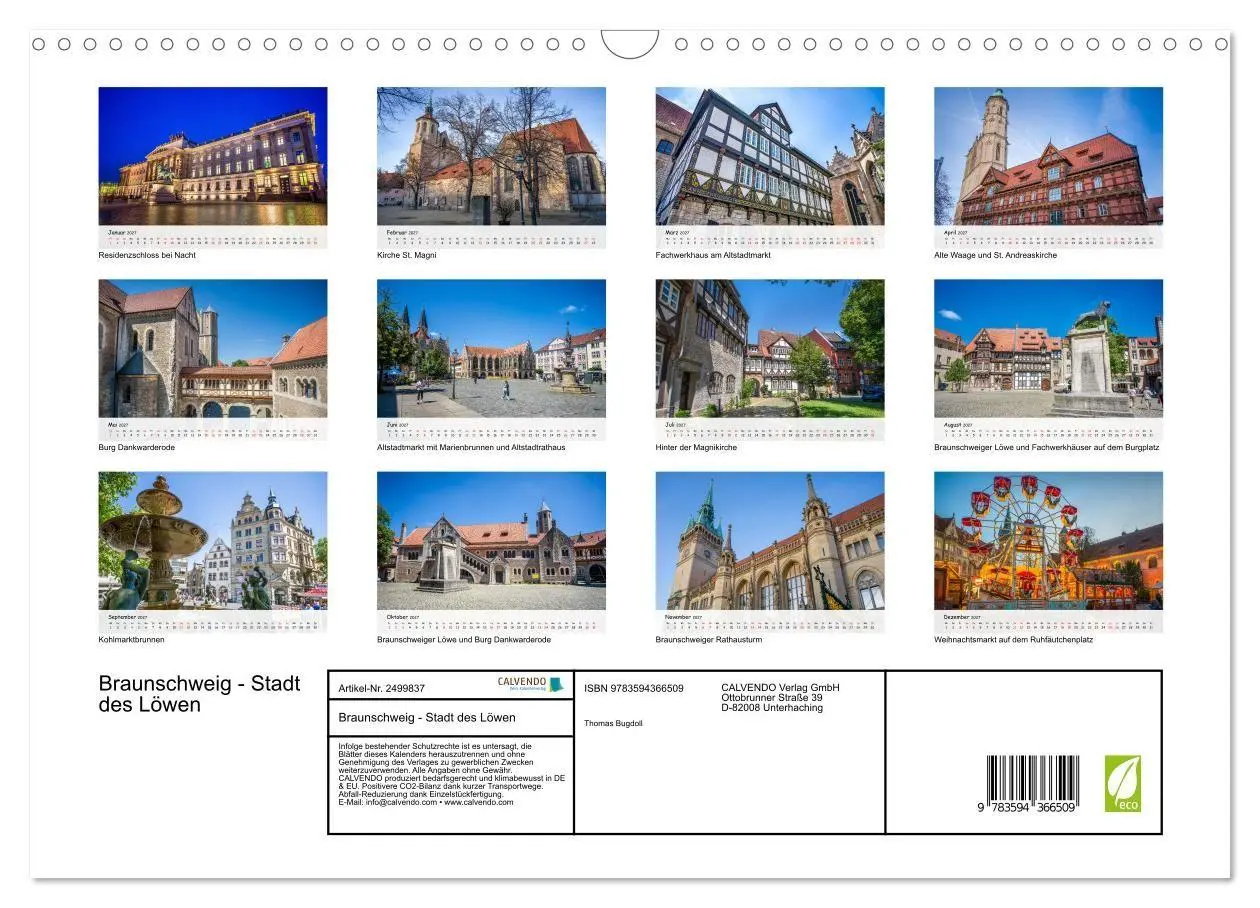Open the Hinter der Magnikirche July photo
The height and width of the screenshot is (908, 1260).
[770, 348]
